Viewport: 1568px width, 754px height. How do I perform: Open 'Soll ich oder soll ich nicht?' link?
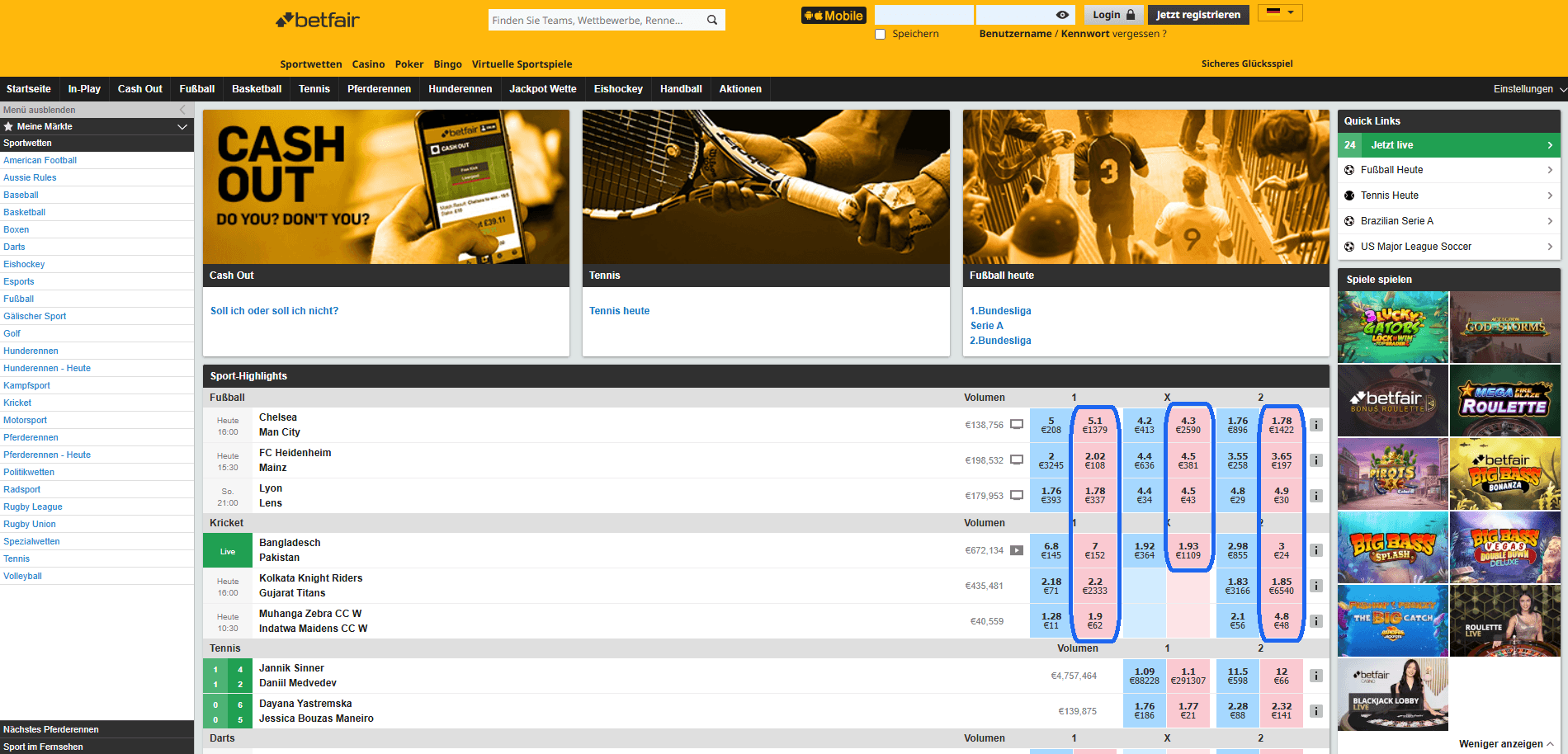pos(274,311)
